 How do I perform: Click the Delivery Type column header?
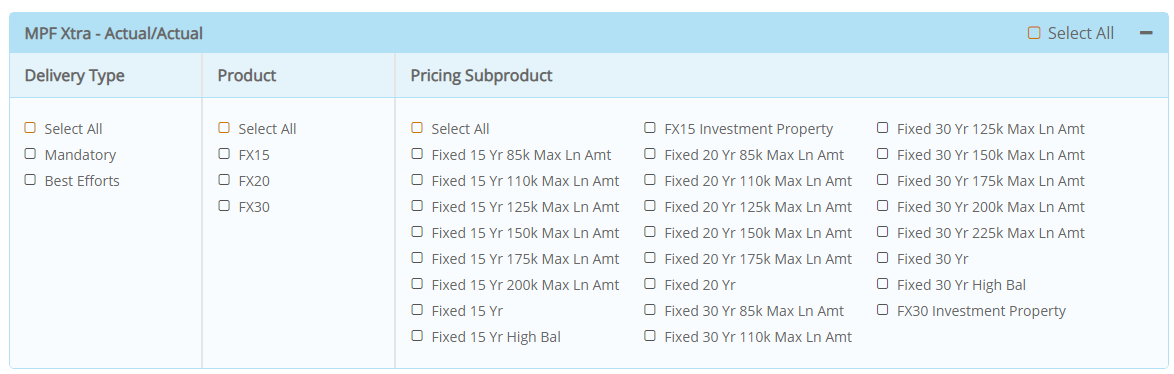(75, 76)
